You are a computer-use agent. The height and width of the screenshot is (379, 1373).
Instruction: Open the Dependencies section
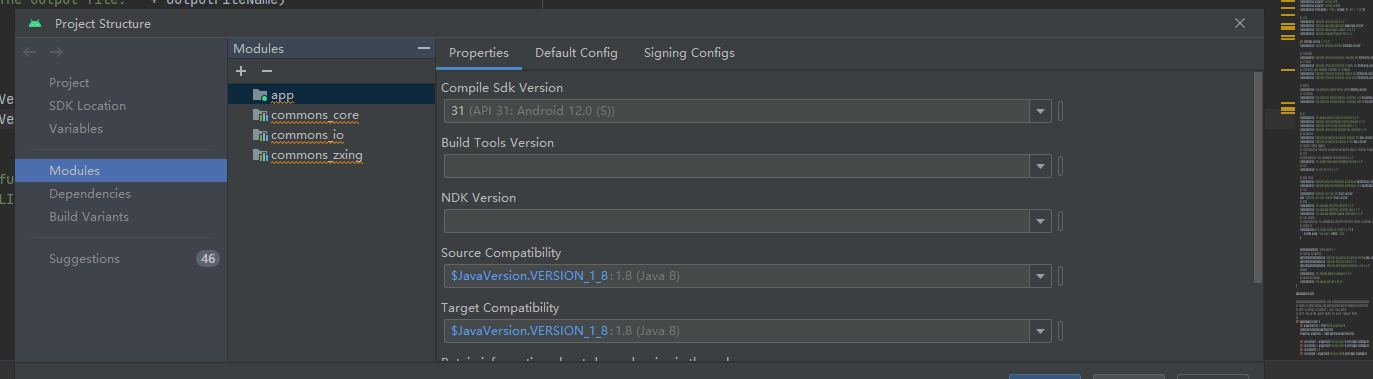tap(90, 194)
